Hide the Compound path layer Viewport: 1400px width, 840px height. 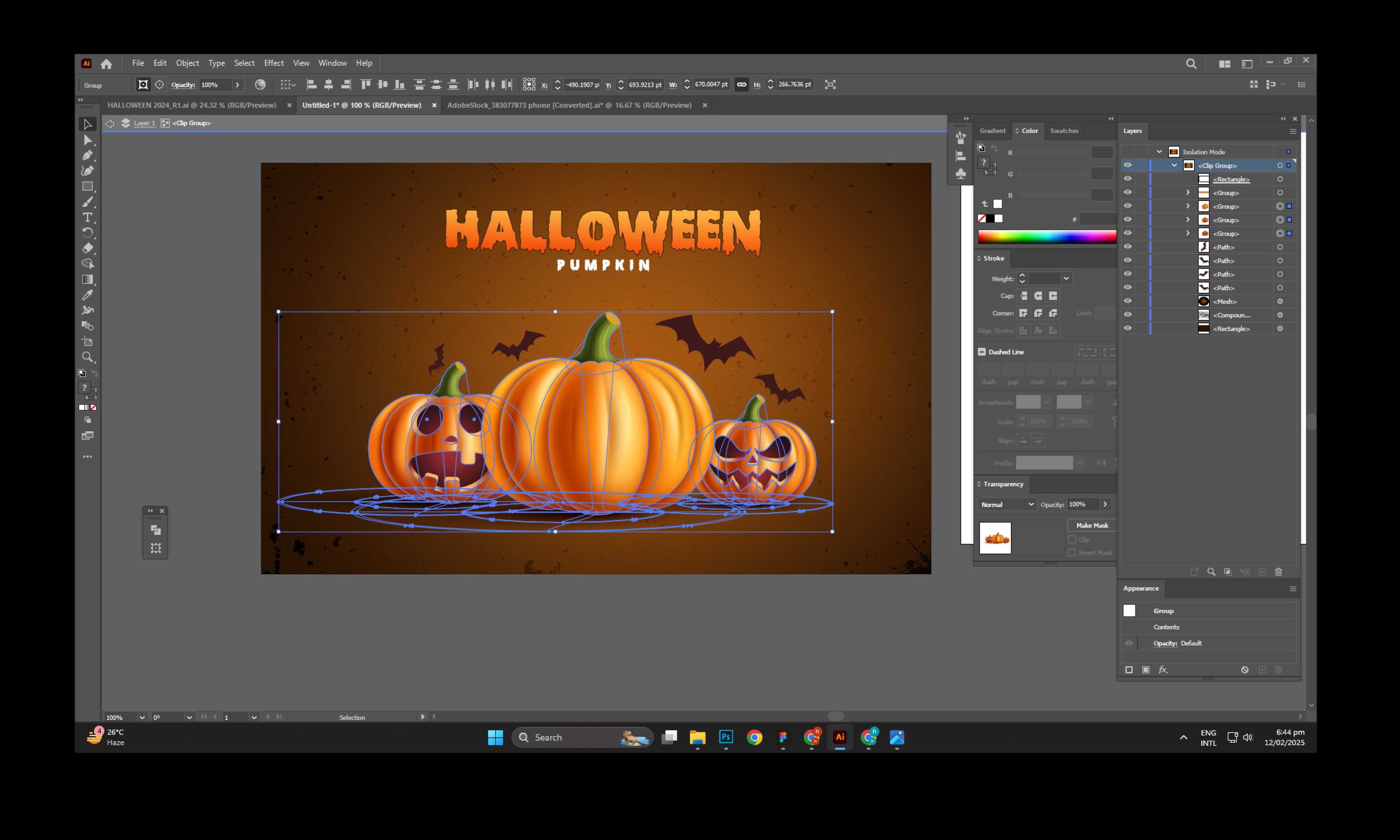(x=1127, y=315)
